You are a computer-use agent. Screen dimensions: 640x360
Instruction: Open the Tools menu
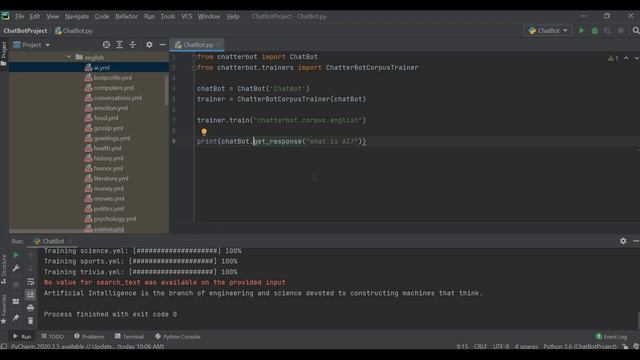click(167, 16)
